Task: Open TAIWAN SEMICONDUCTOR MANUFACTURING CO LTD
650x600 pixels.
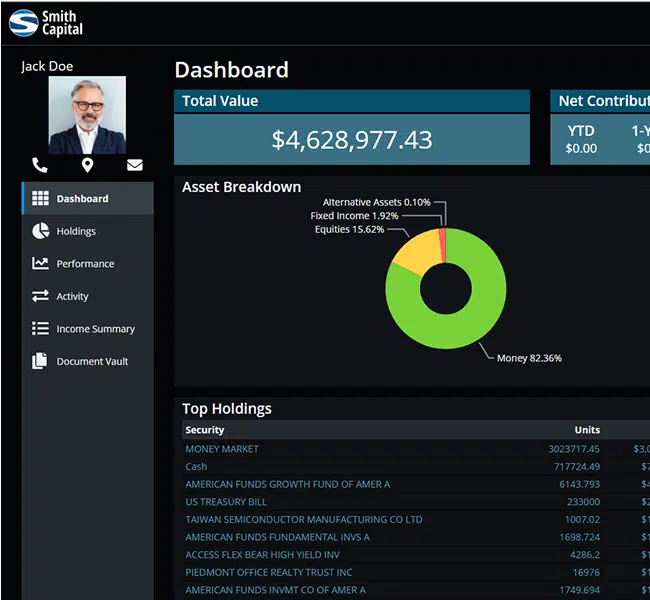Action: 304,519
